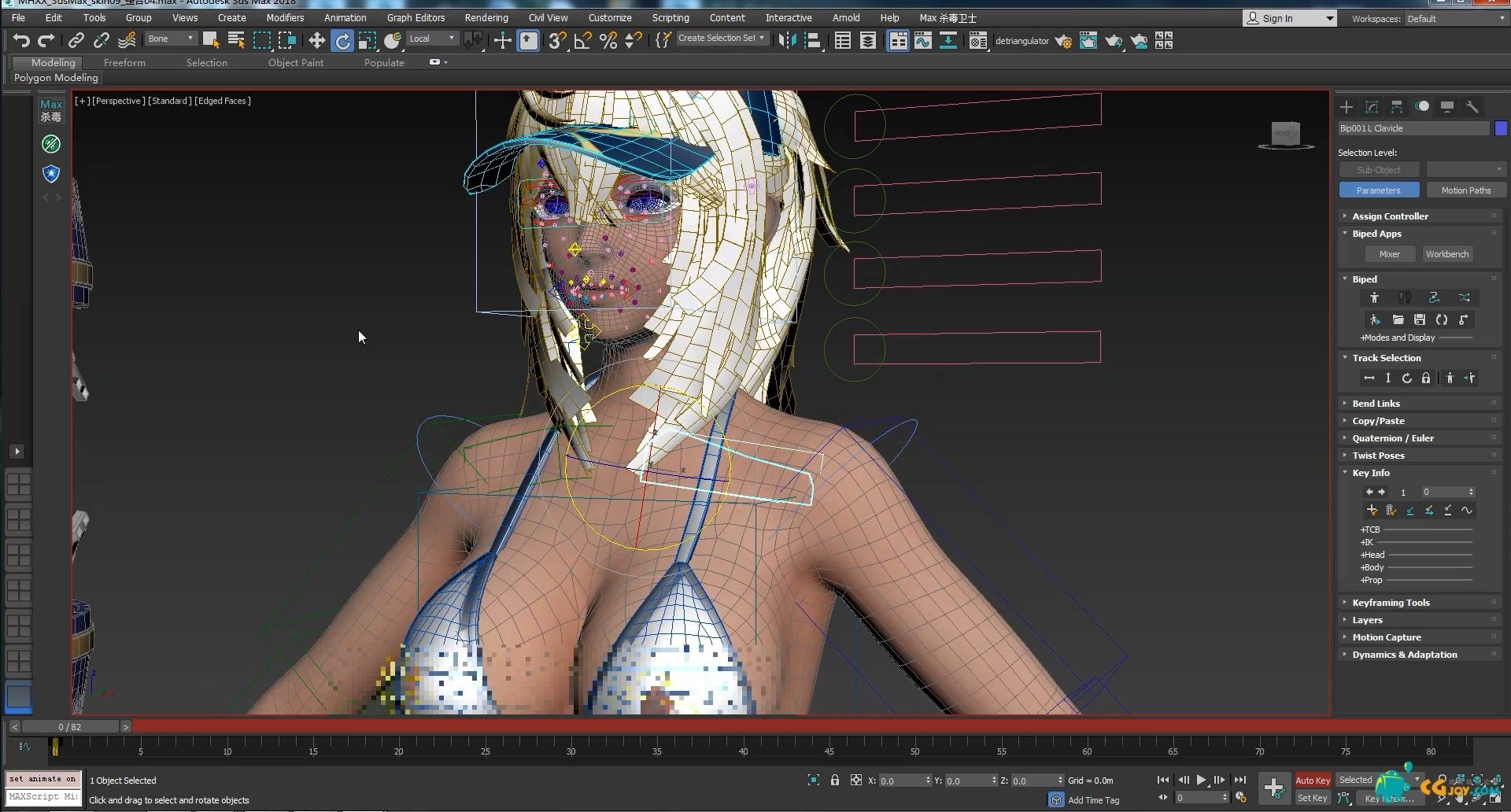Click the Mirror tool icon

coord(786,40)
